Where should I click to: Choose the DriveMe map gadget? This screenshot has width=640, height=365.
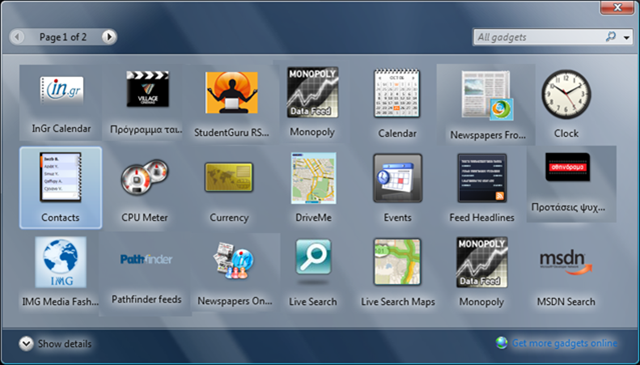click(x=313, y=188)
